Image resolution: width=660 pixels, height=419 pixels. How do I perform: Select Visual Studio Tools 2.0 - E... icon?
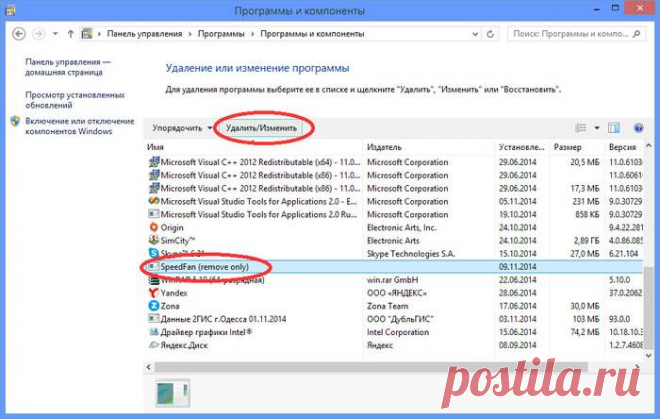click(154, 201)
